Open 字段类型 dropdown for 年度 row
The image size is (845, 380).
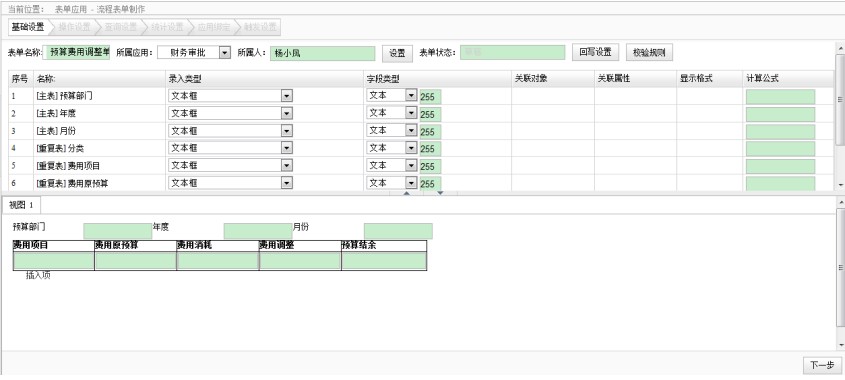point(392,113)
